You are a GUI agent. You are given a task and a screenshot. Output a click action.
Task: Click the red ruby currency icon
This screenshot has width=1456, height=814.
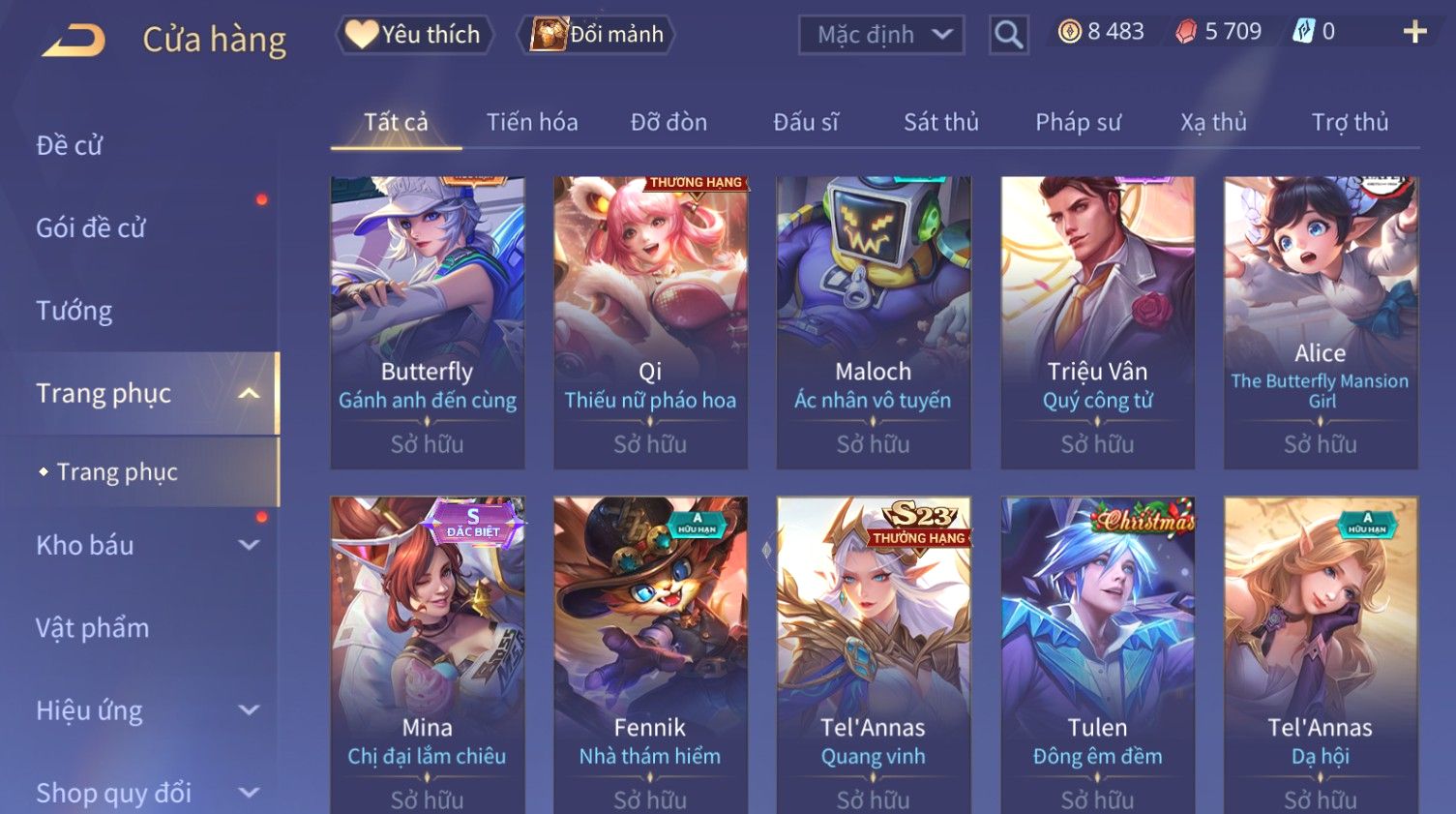point(1186,33)
